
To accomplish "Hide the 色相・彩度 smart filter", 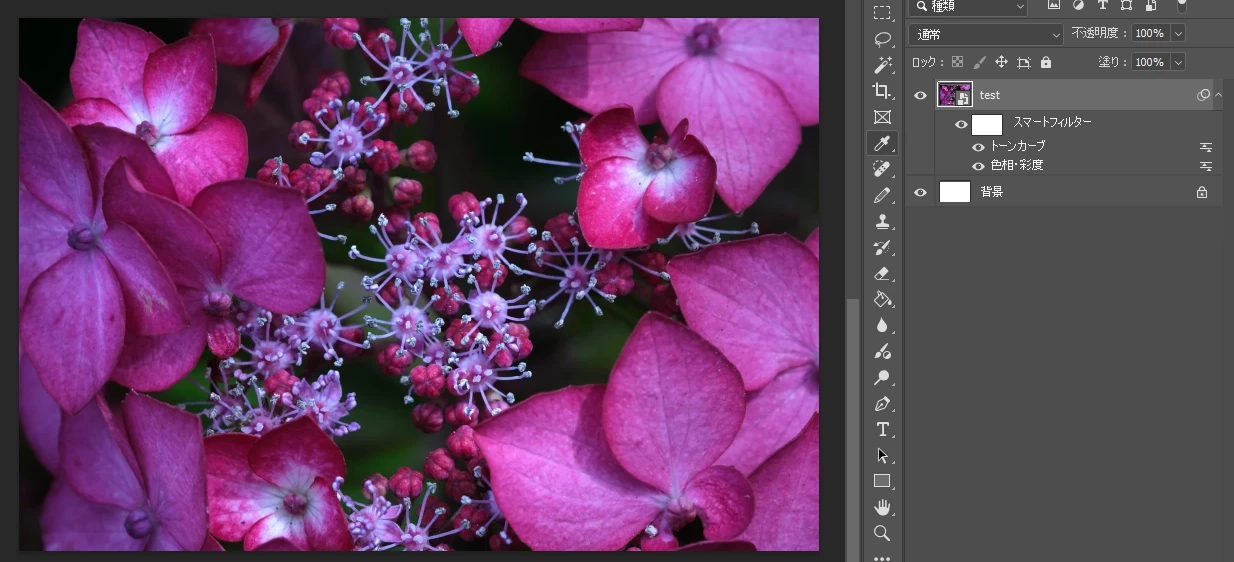I will pyautogui.click(x=979, y=166).
